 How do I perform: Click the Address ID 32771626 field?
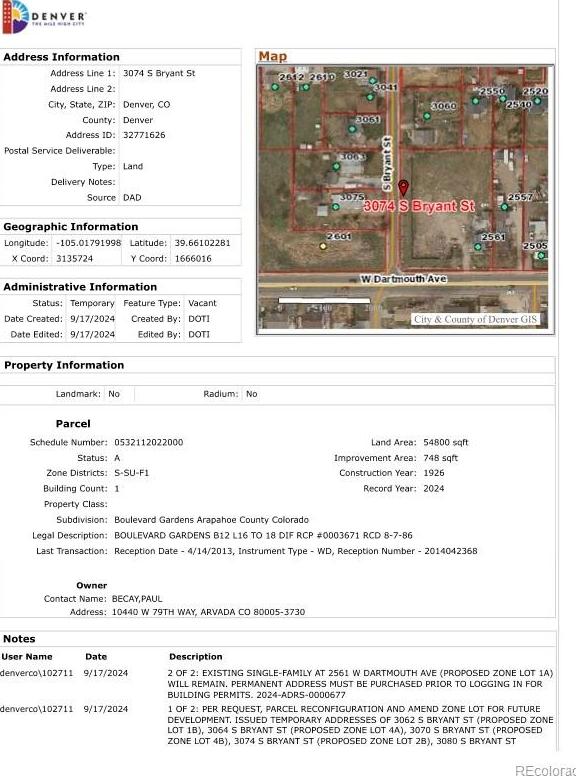point(144,135)
